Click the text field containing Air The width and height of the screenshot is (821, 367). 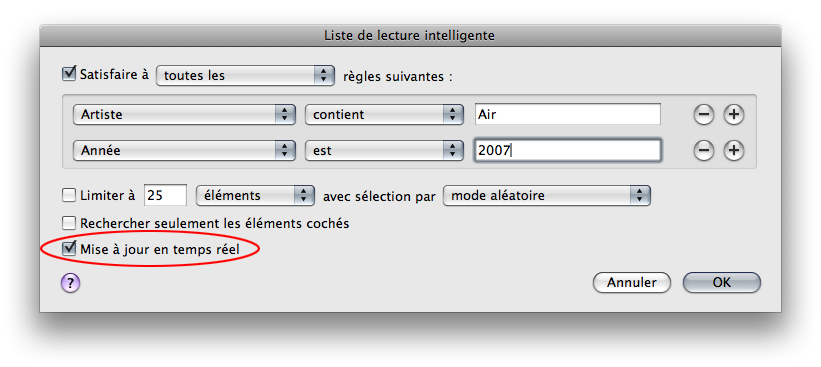click(x=568, y=115)
